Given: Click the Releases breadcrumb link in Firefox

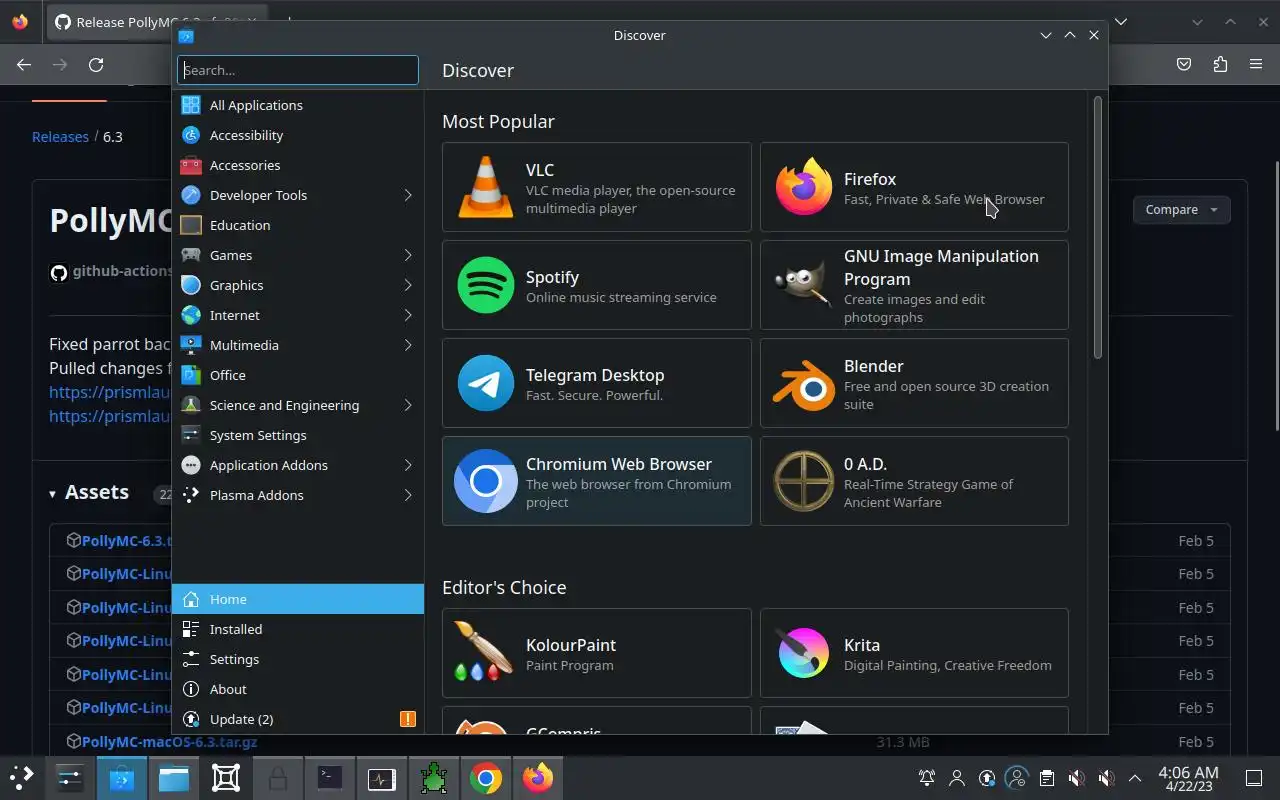Looking at the screenshot, I should coord(60,136).
